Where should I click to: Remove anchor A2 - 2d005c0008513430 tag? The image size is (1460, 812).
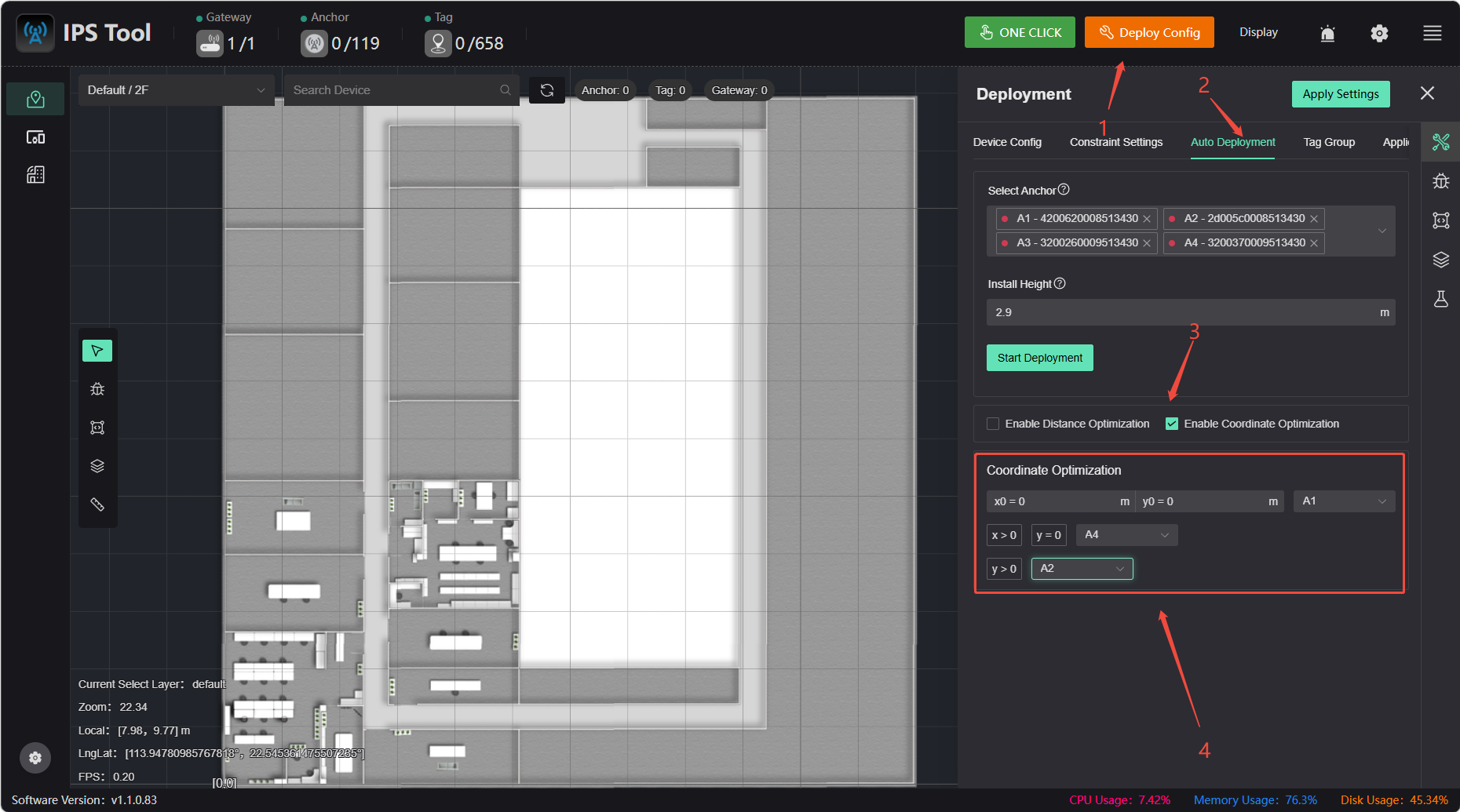click(1314, 219)
